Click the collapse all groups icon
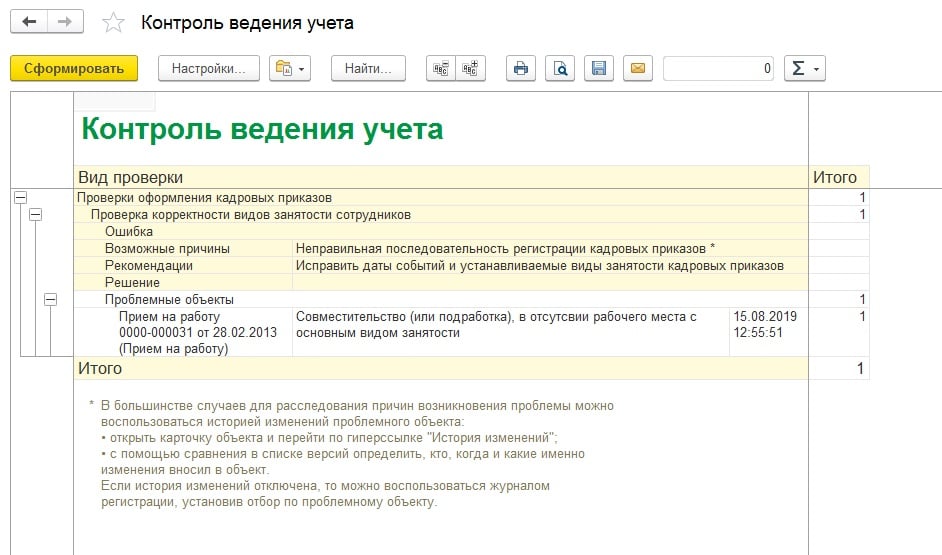Viewport: 942px width, 555px height. coord(440,68)
